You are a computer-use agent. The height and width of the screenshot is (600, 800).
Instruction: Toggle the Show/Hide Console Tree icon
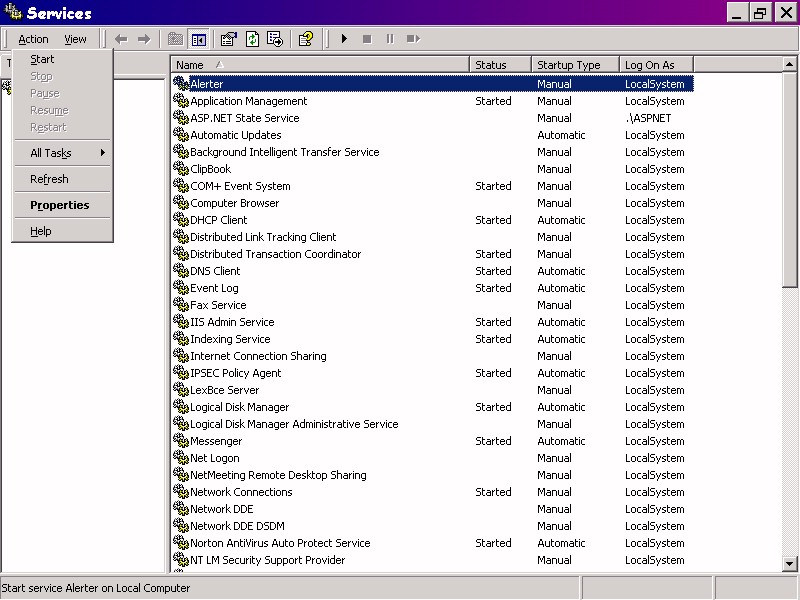point(199,39)
